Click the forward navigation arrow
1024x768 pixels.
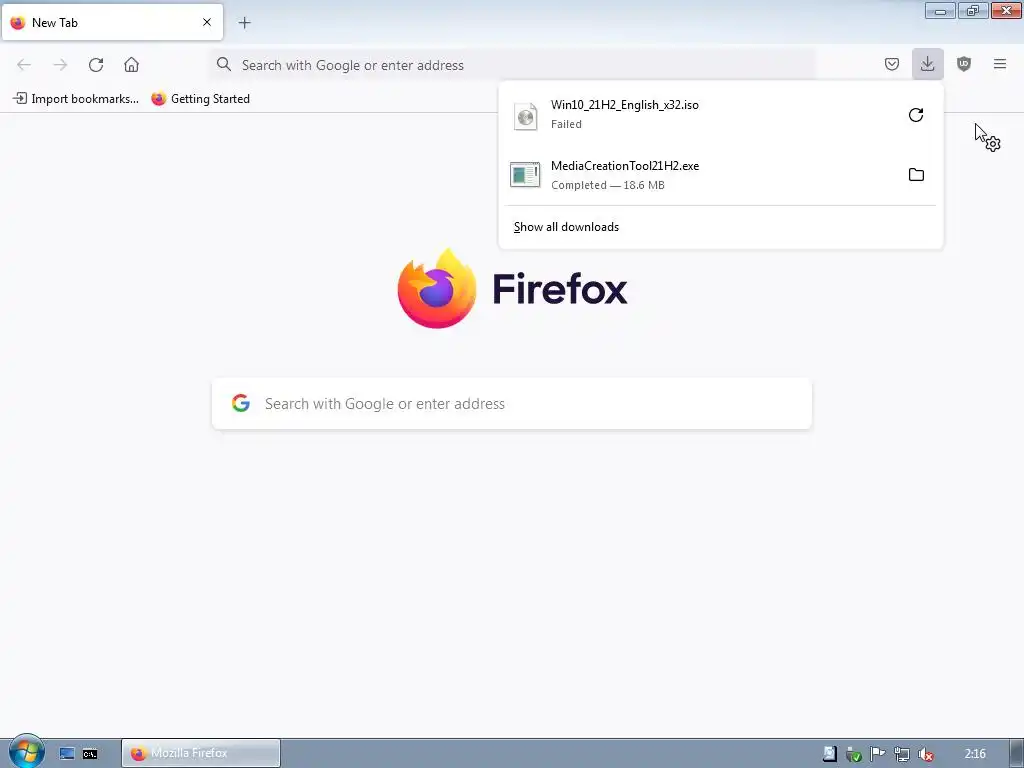pos(60,65)
